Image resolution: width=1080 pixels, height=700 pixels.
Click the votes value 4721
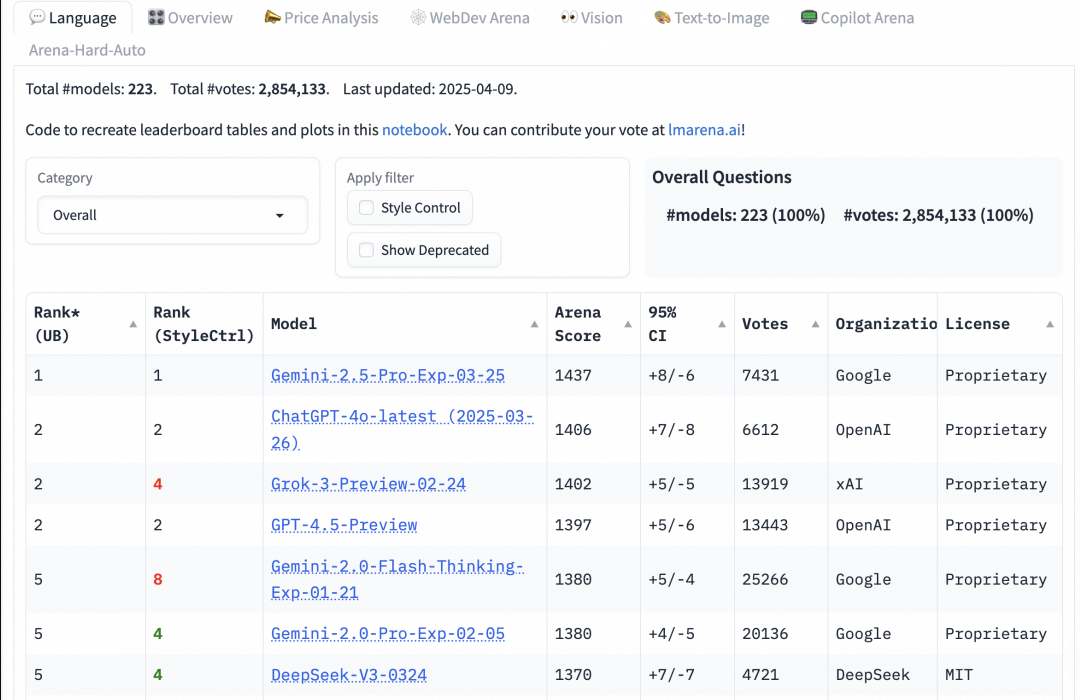click(760, 675)
